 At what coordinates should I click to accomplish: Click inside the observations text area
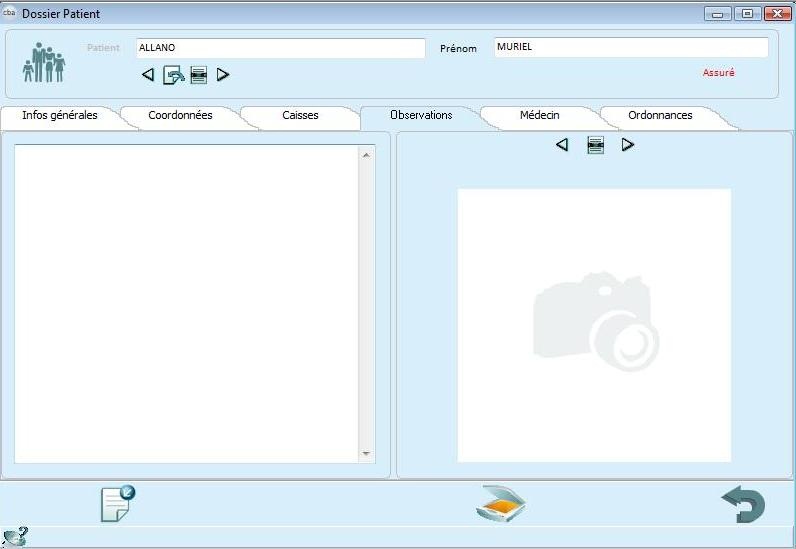click(x=186, y=304)
